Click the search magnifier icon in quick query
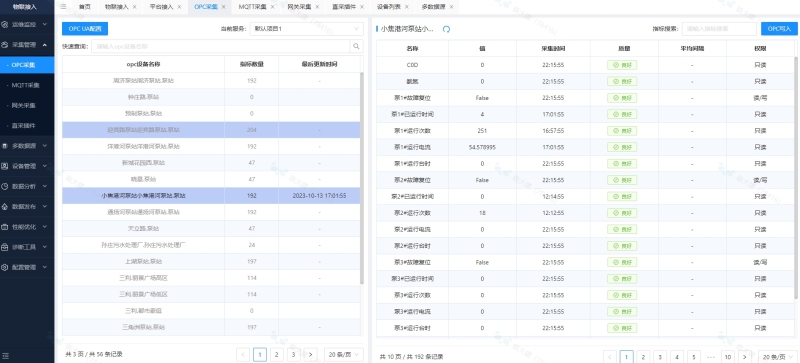The height and width of the screenshot is (363, 800). (357, 46)
